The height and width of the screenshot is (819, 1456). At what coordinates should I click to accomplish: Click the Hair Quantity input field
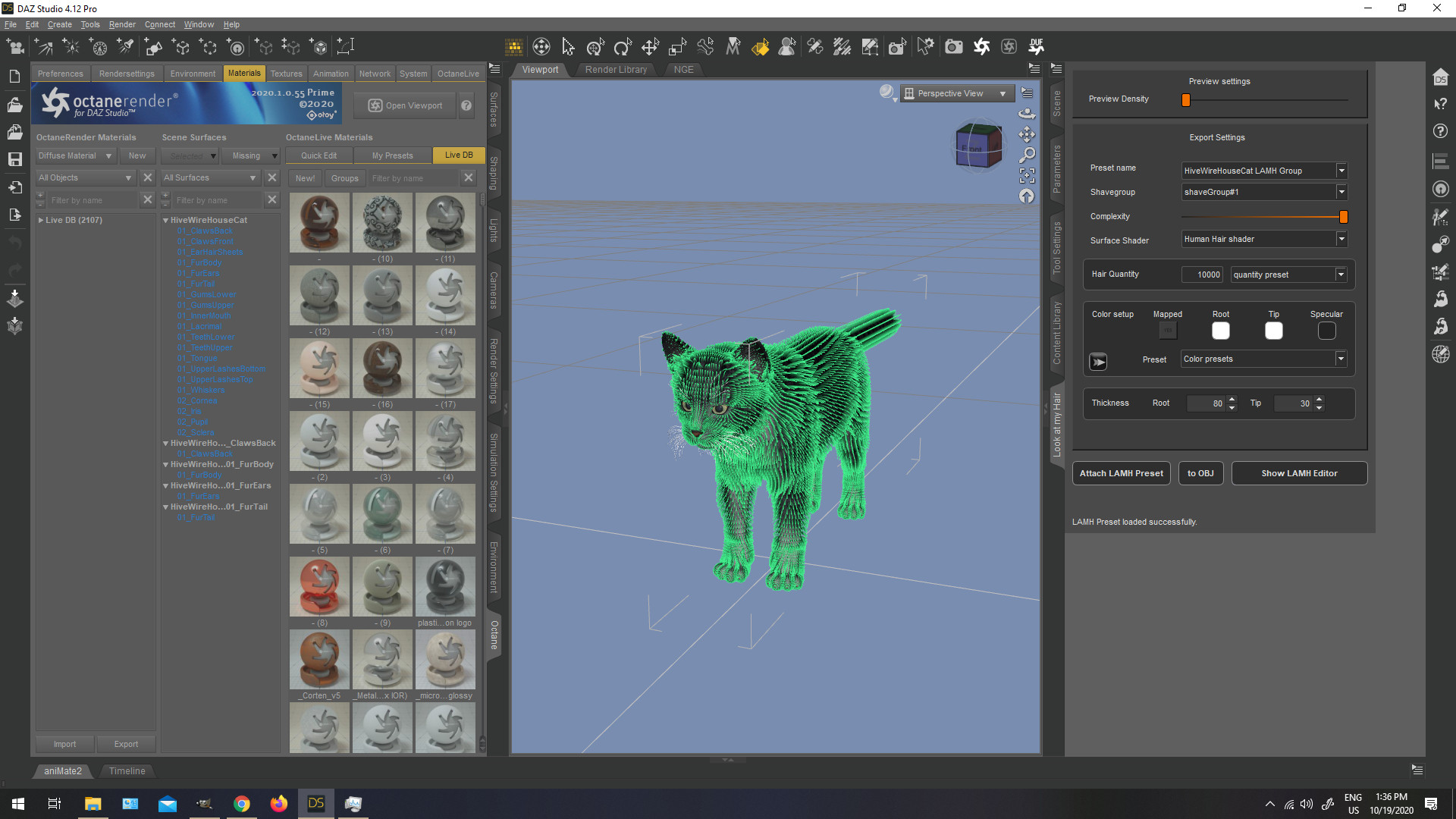1203,275
